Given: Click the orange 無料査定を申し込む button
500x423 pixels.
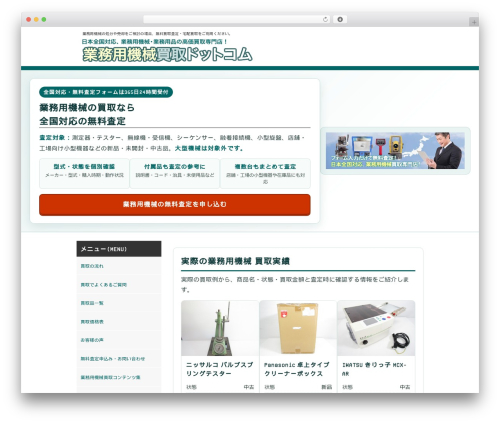Looking at the screenshot, I should coord(175,204).
